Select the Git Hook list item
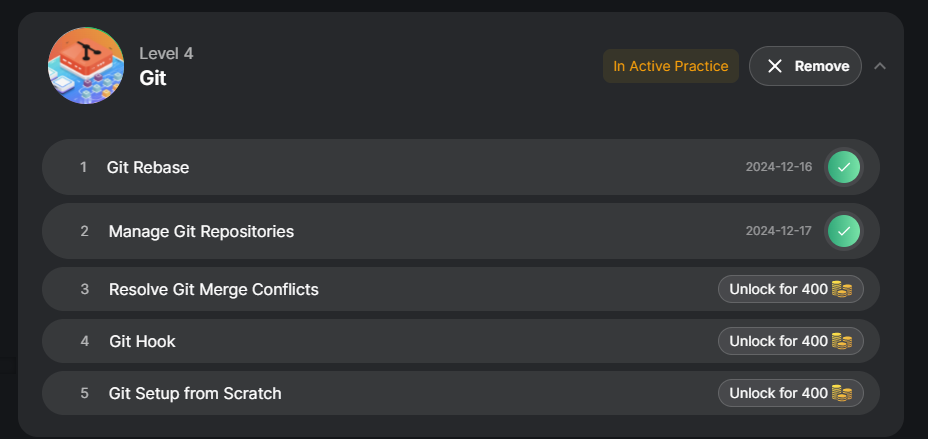Screen dimensions: 928x439 coord(142,341)
